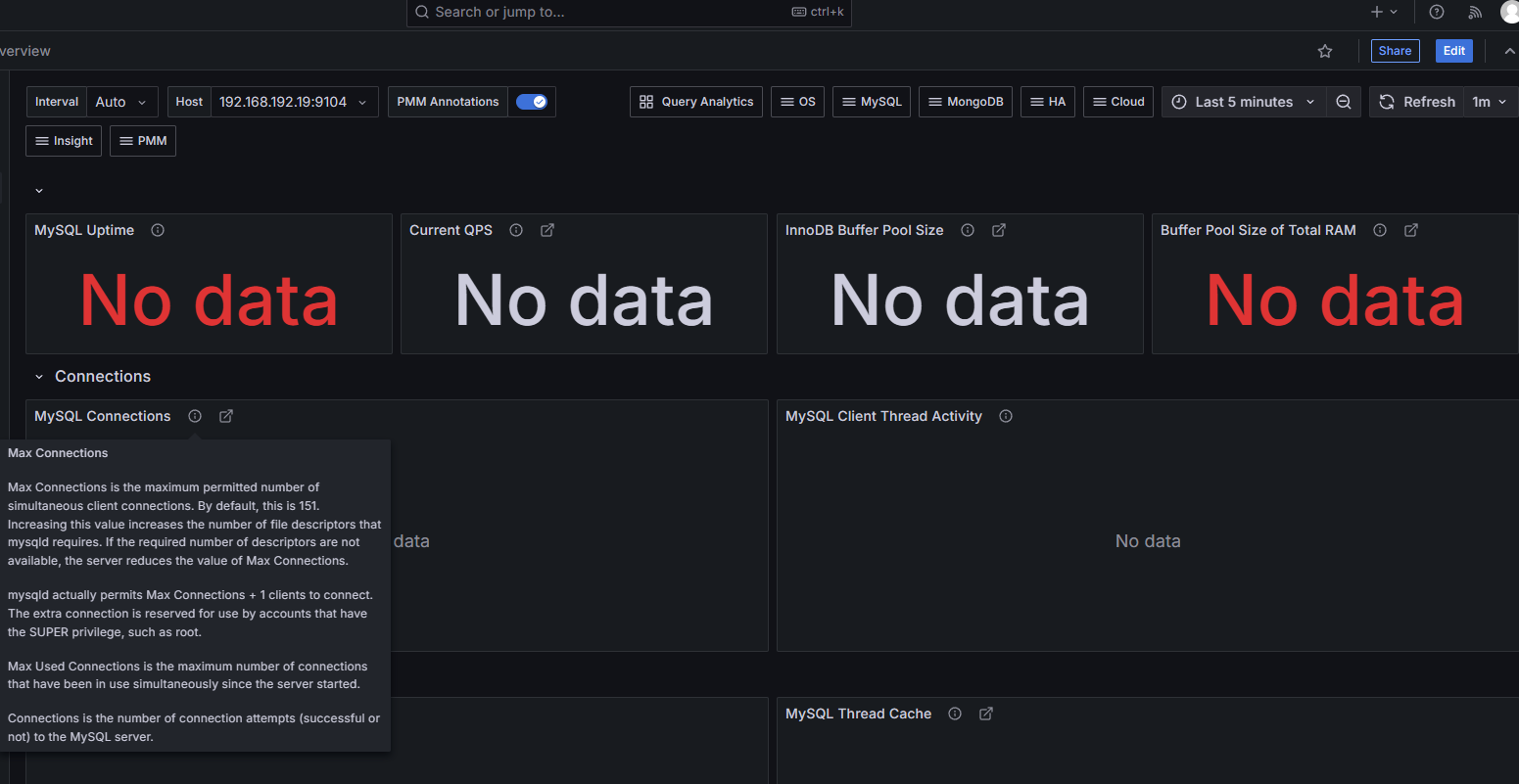
Task: Click info icon beside MySQL Thread Cache
Action: pos(955,714)
